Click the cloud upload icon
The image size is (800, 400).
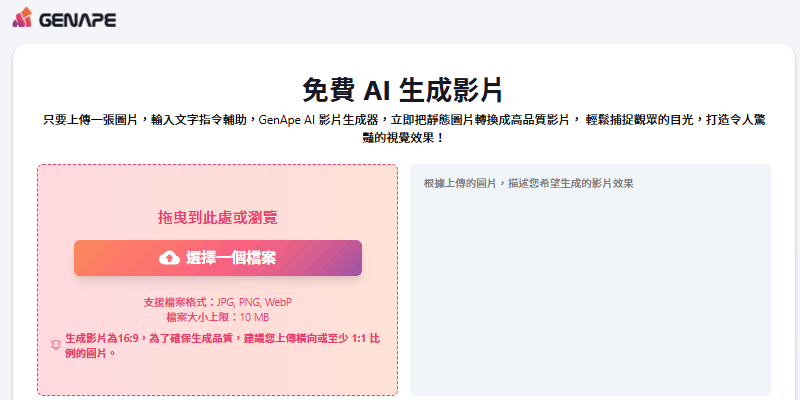tap(169, 258)
